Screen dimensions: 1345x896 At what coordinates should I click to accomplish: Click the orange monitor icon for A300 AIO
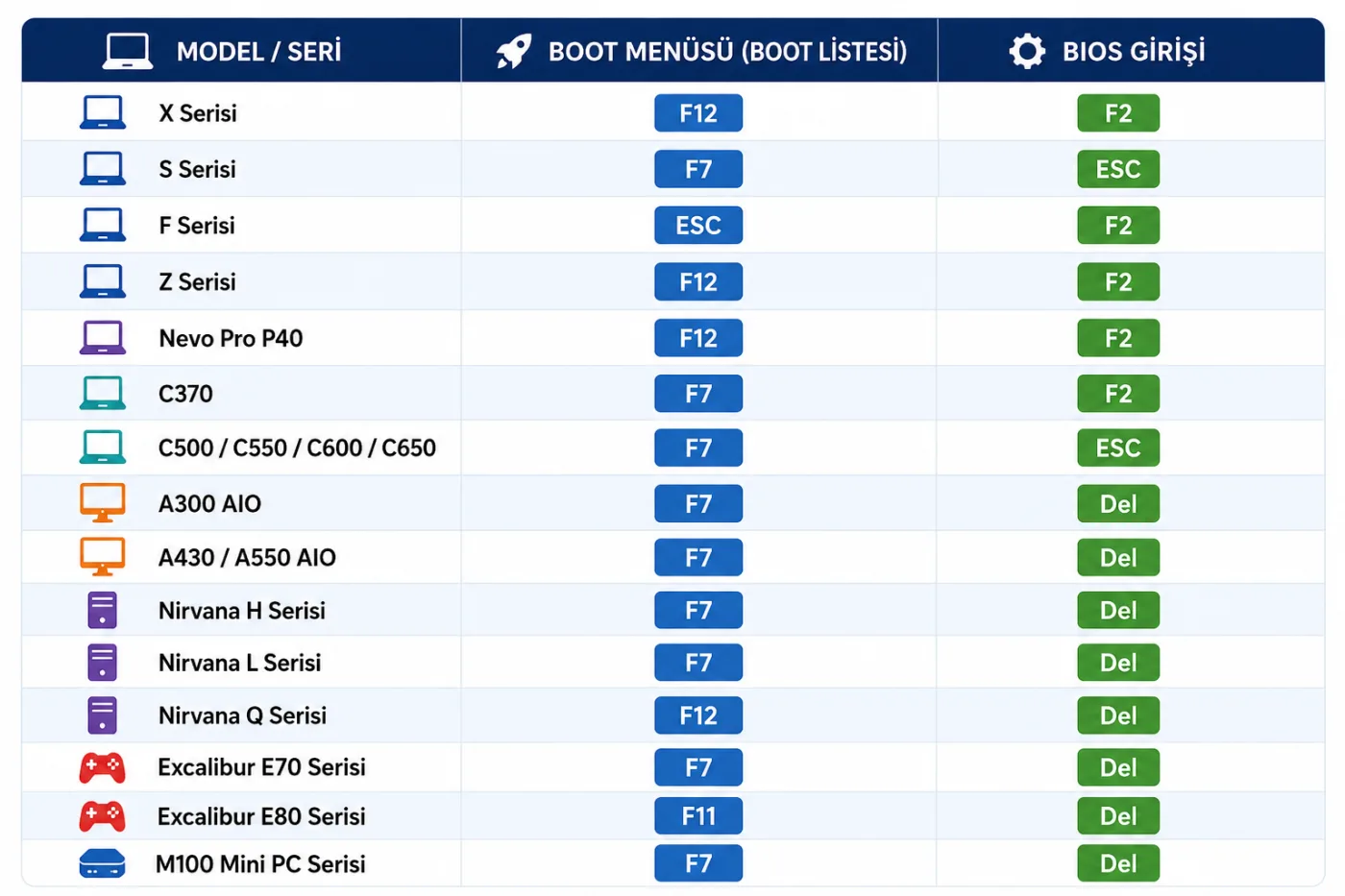[x=103, y=502]
